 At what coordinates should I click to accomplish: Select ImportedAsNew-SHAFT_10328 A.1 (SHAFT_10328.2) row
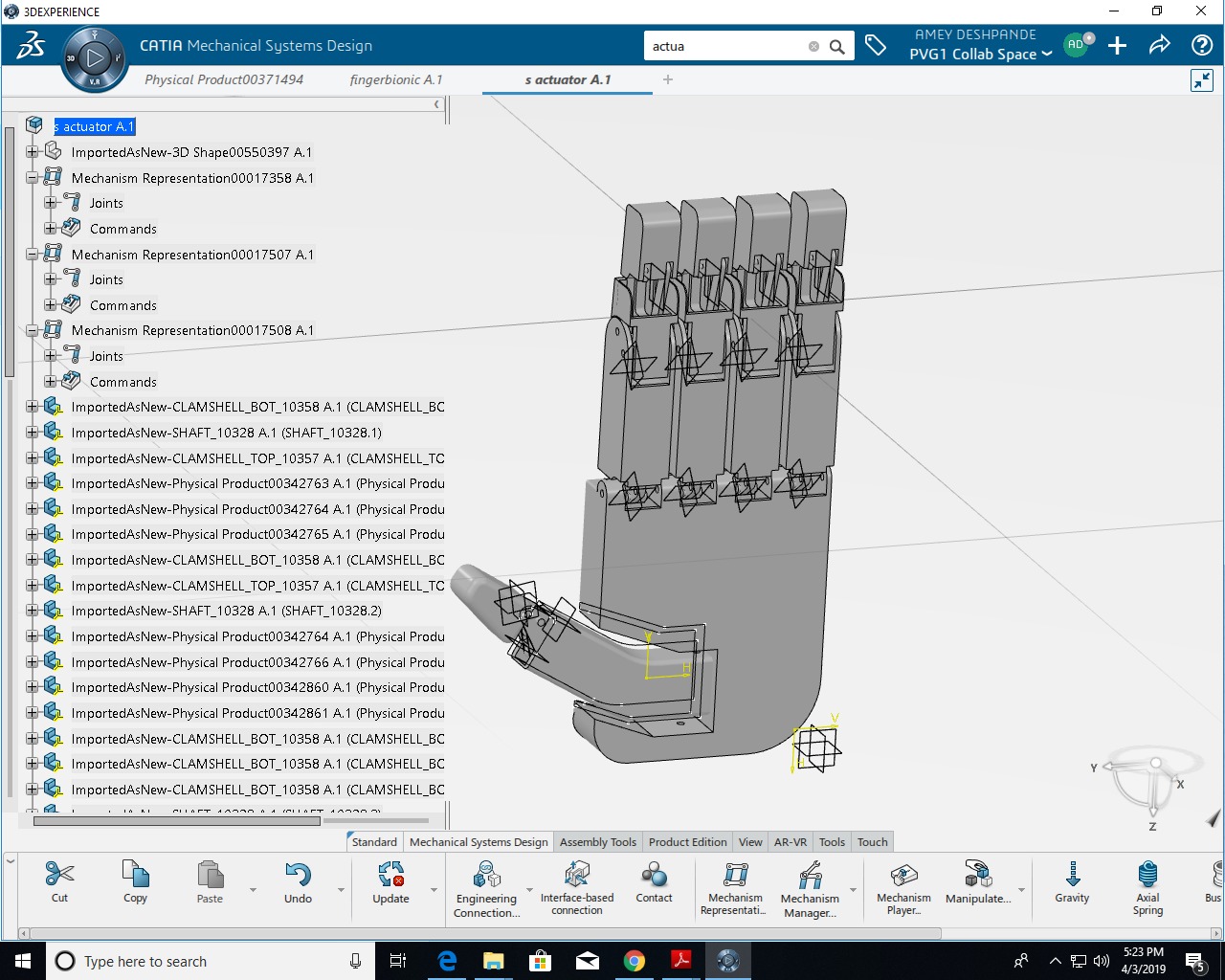tap(226, 611)
